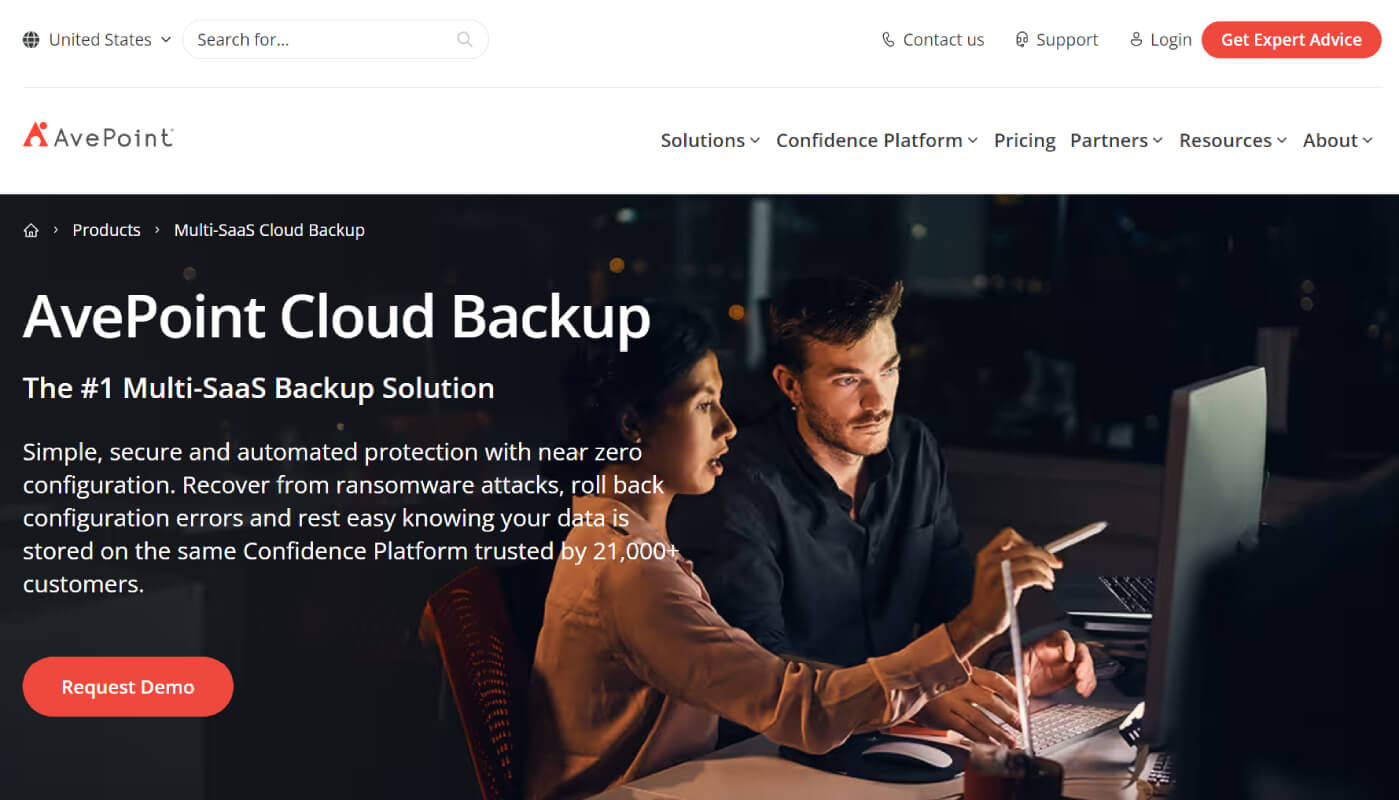Click the home icon in breadcrumb
The height and width of the screenshot is (800, 1399).
click(x=31, y=230)
